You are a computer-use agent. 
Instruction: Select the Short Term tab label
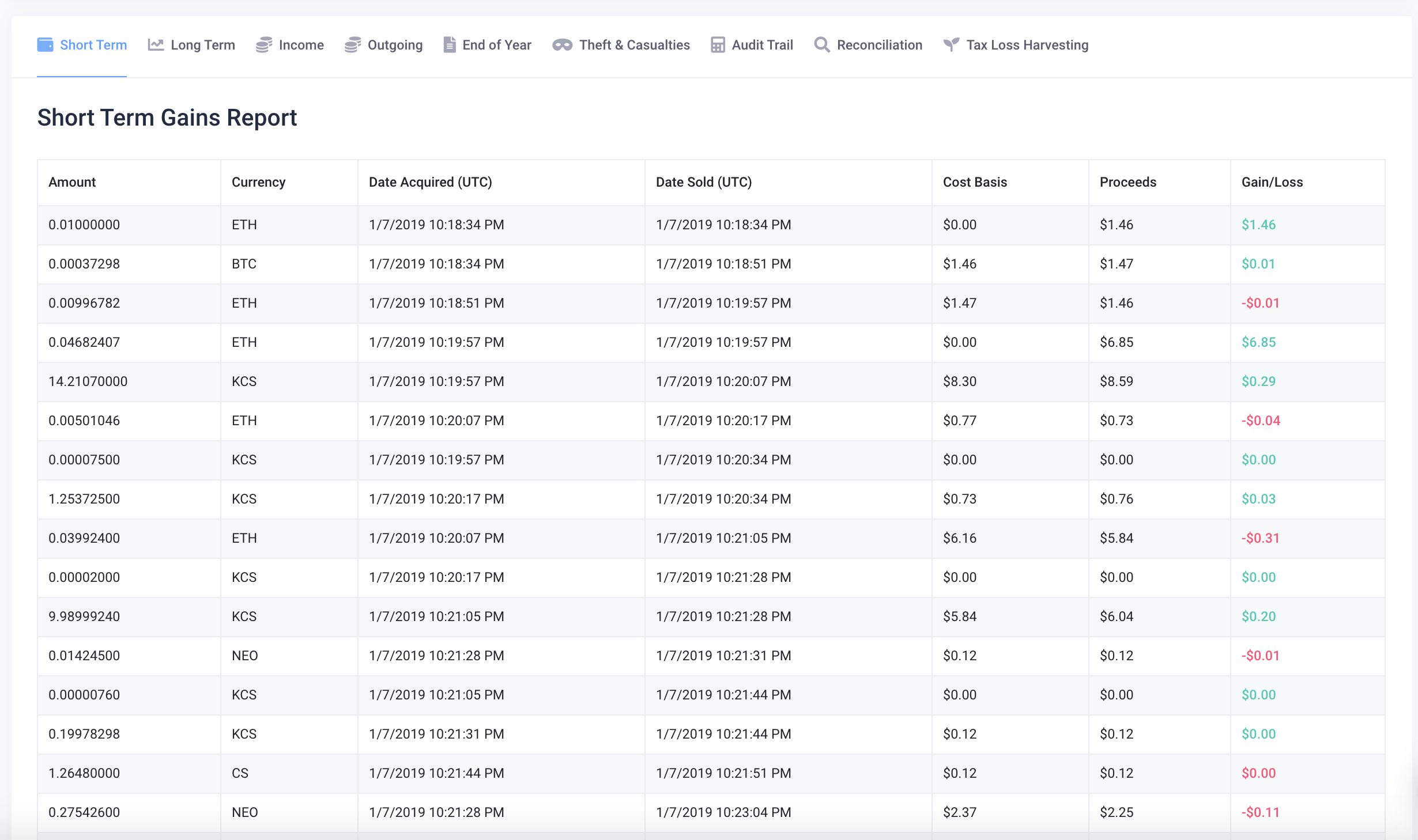(93, 45)
